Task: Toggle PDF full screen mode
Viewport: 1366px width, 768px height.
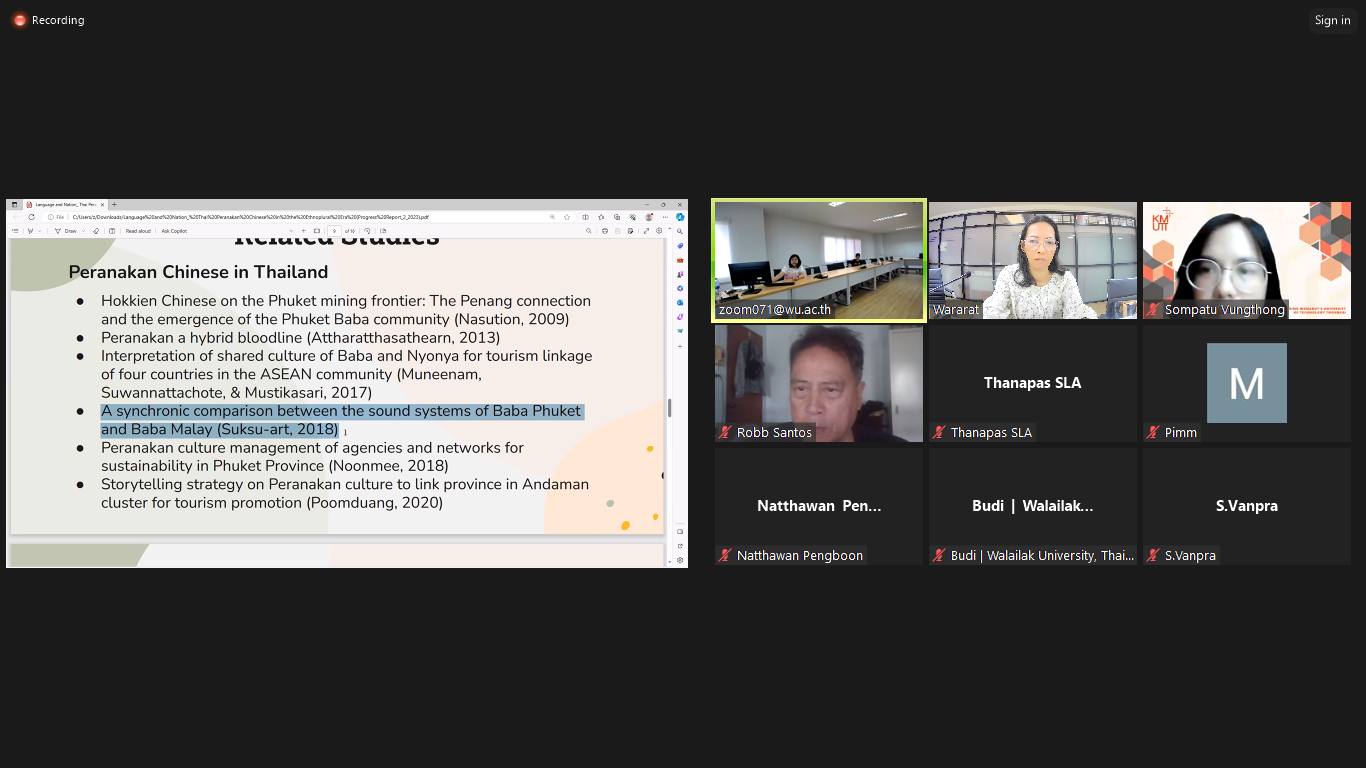Action: tap(646, 231)
